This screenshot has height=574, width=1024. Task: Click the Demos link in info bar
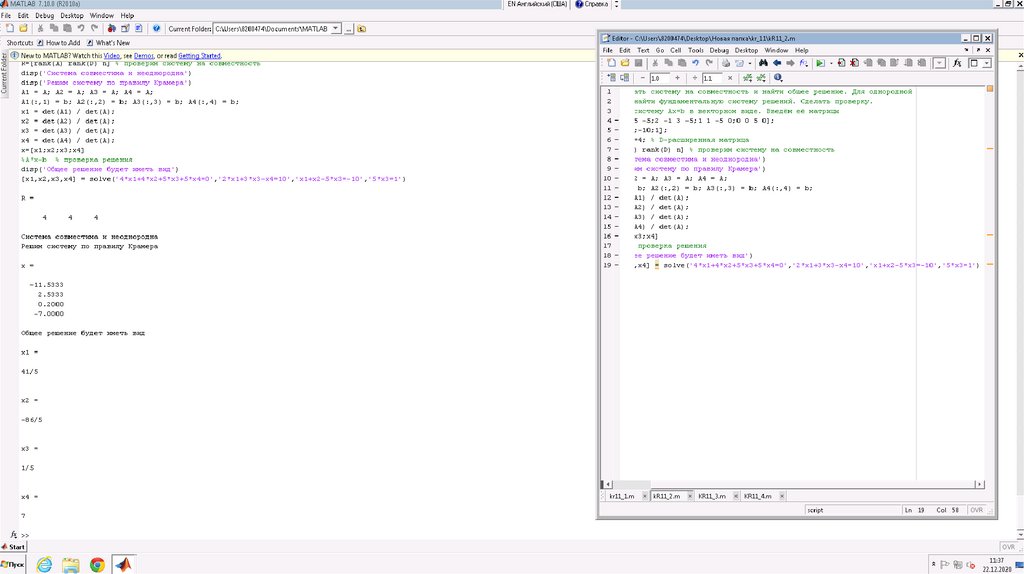click(144, 55)
